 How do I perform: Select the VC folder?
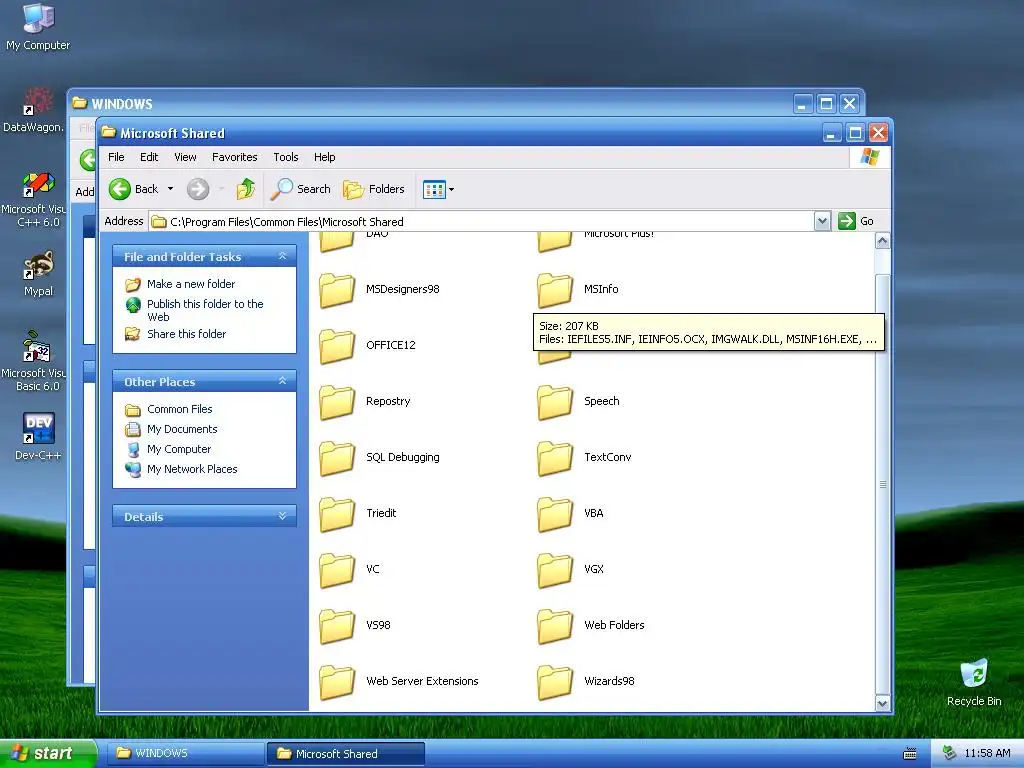click(x=350, y=570)
